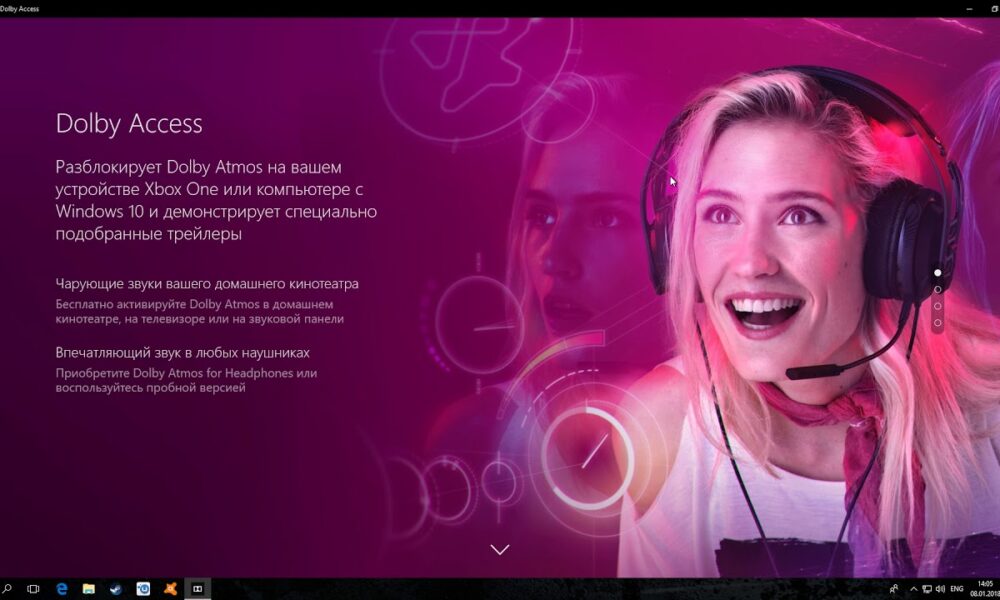
Task: Click the Task View icon on the taskbar
Action: (33, 589)
